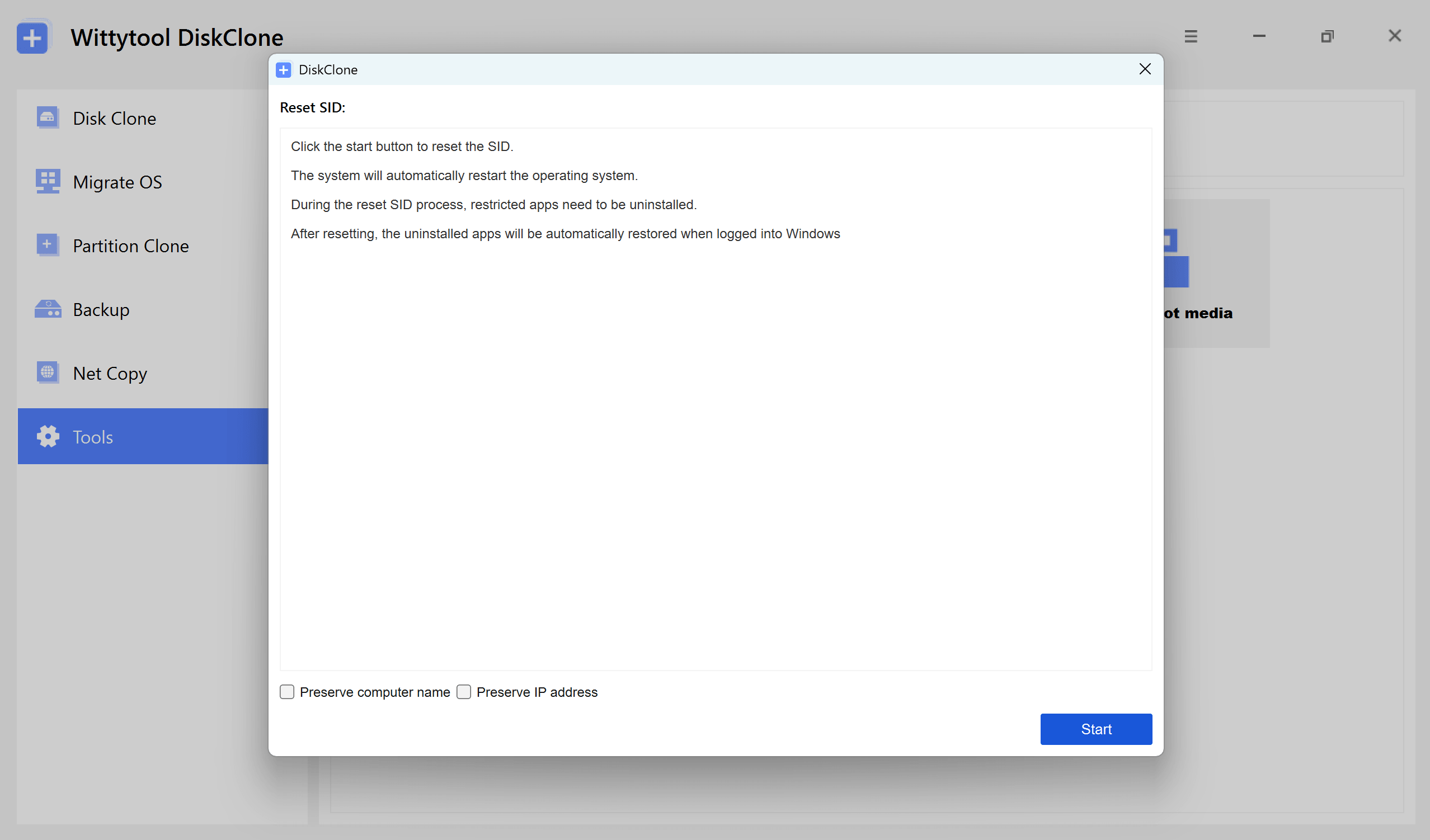
Task: Click the Wittytool DiskClone logo icon
Action: pos(32,37)
